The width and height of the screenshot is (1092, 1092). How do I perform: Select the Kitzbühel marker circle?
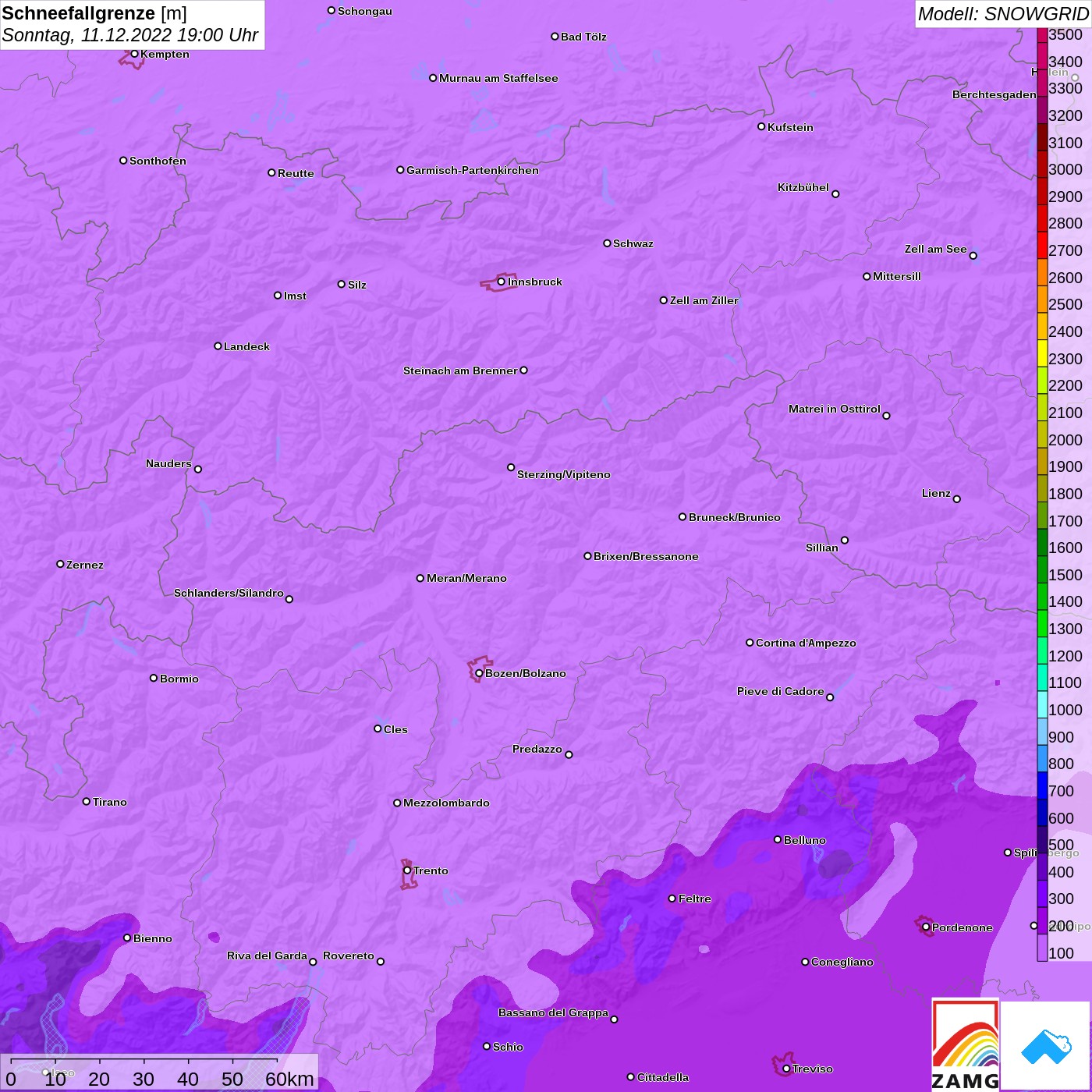(835, 194)
